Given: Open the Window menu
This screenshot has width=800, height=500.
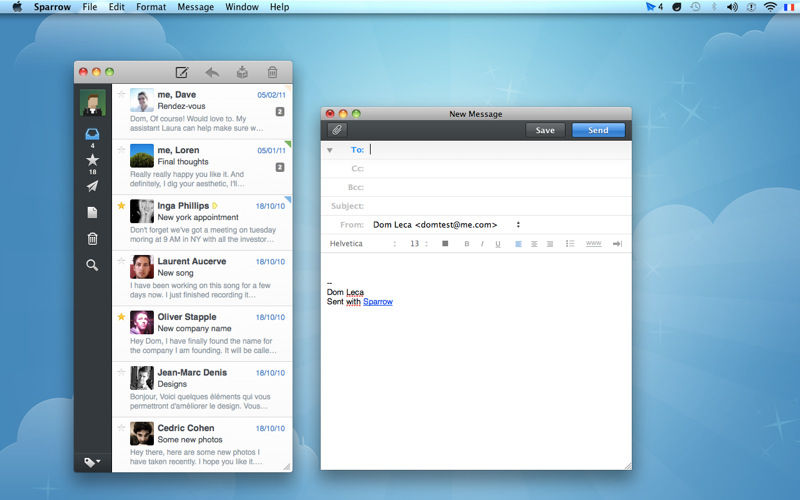Looking at the screenshot, I should pyautogui.click(x=242, y=7).
